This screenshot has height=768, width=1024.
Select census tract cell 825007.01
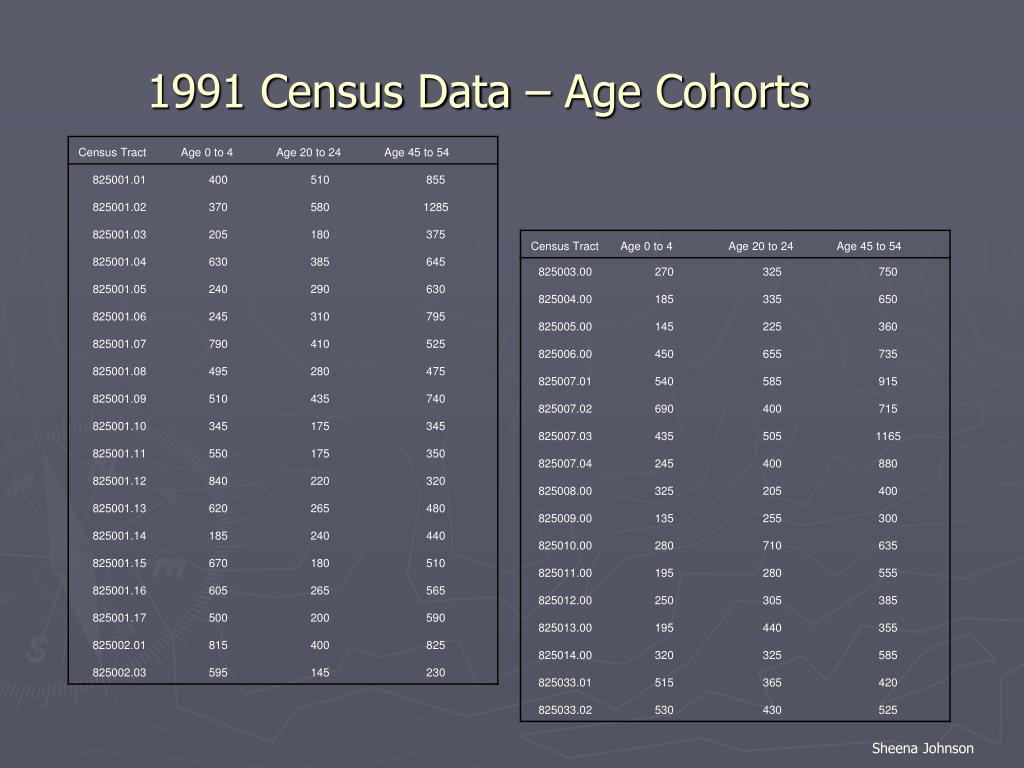pos(565,382)
